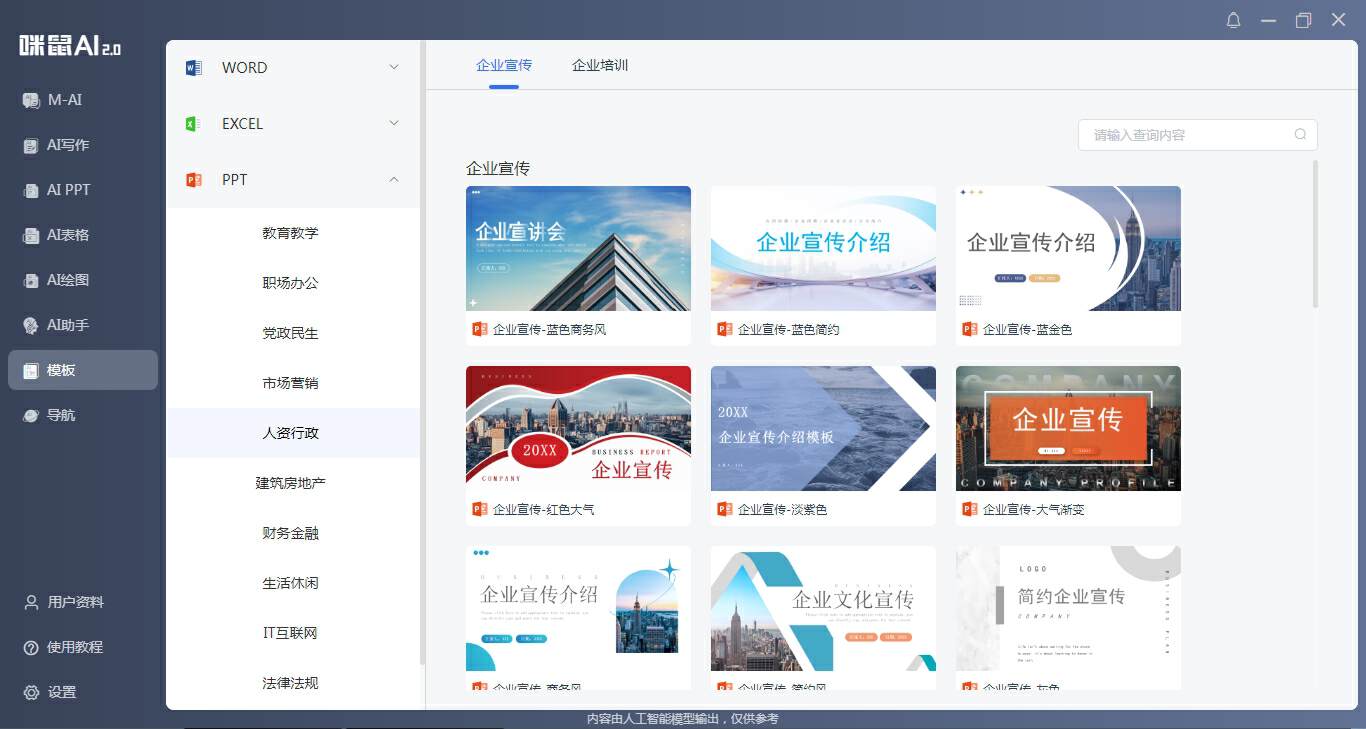1366x729 pixels.
Task: Open AI PPT from the sidebar
Action: (x=31, y=190)
